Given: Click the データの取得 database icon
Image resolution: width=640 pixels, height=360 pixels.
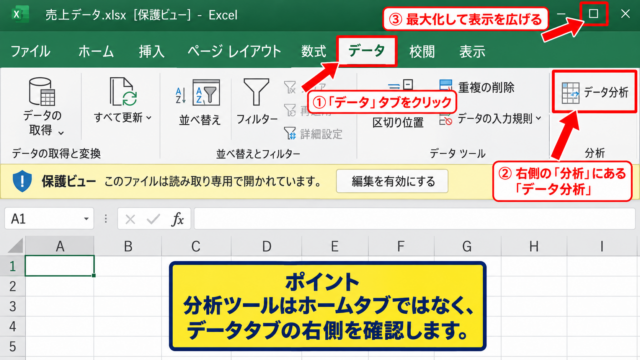Looking at the screenshot, I should coord(42,92).
